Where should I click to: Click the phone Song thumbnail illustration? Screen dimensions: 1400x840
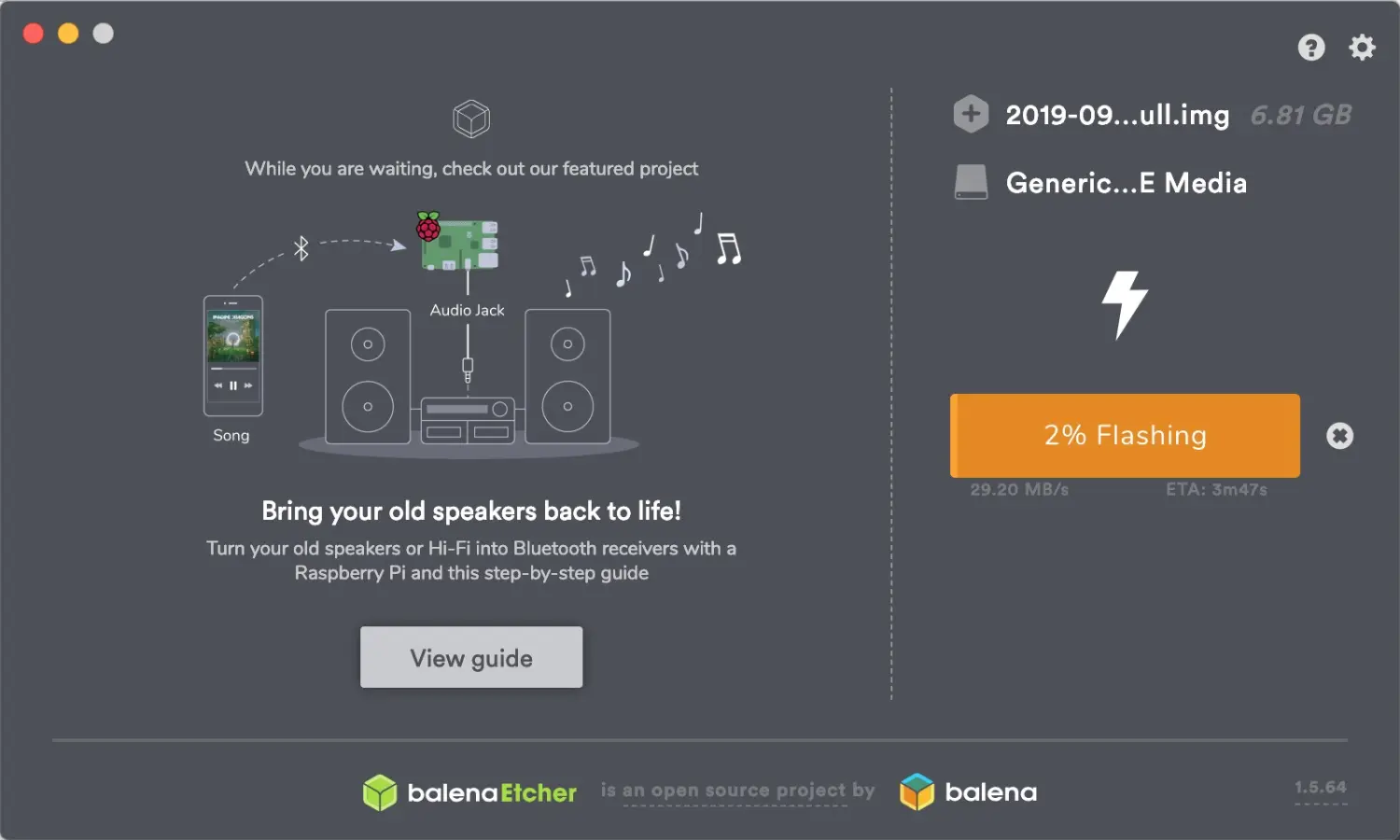(233, 356)
